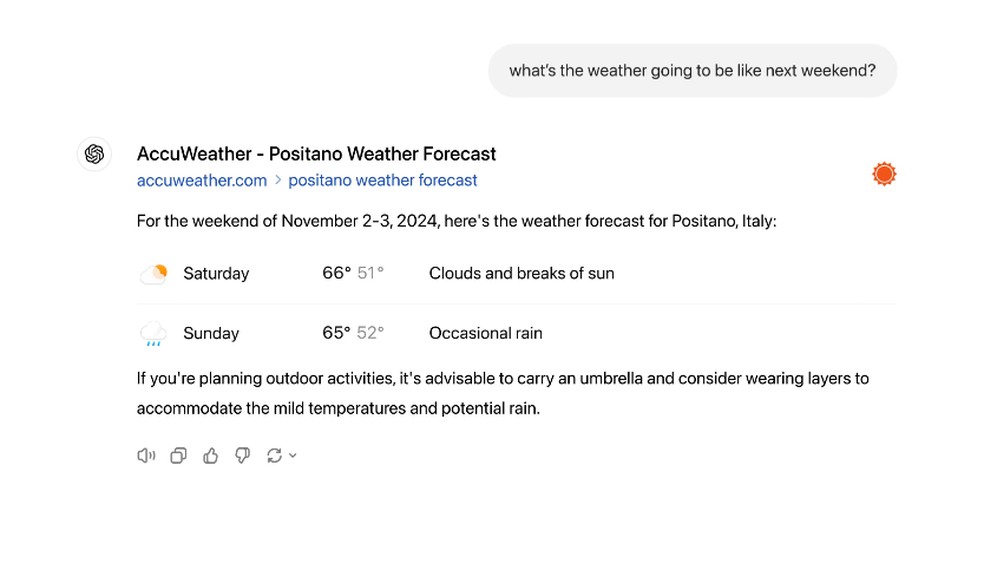Click Sunday's rain cloud icon
This screenshot has width=984, height=583.
point(153,334)
